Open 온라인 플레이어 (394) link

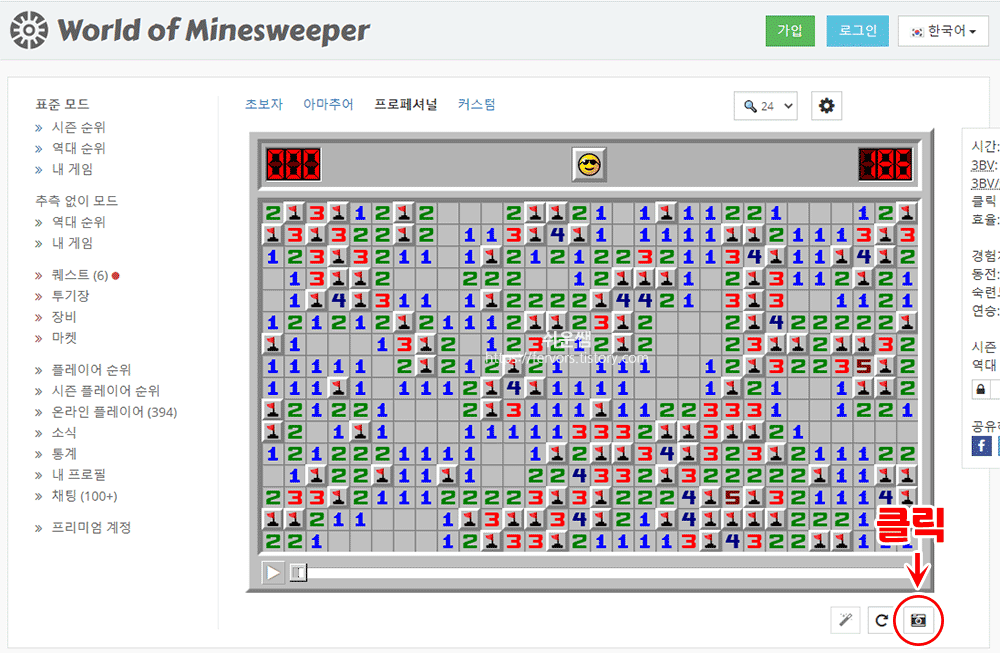[x=114, y=412]
